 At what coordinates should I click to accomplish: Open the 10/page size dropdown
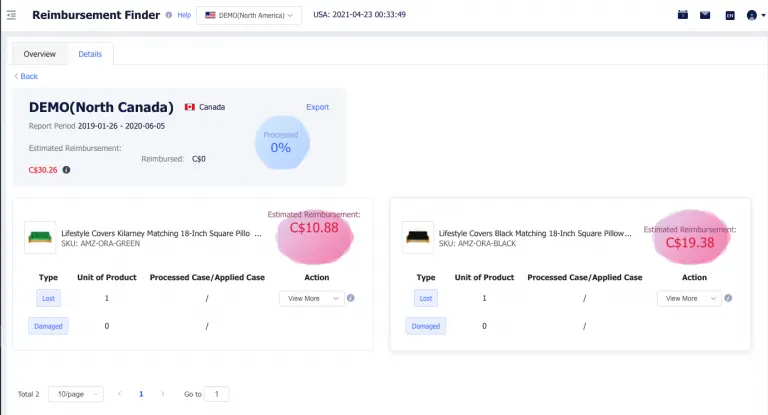click(x=76, y=394)
